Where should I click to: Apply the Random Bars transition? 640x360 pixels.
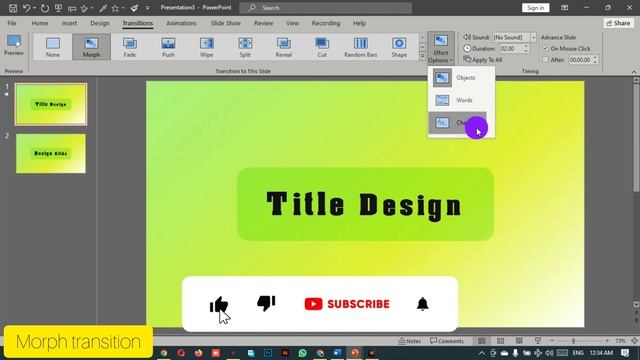[360, 47]
